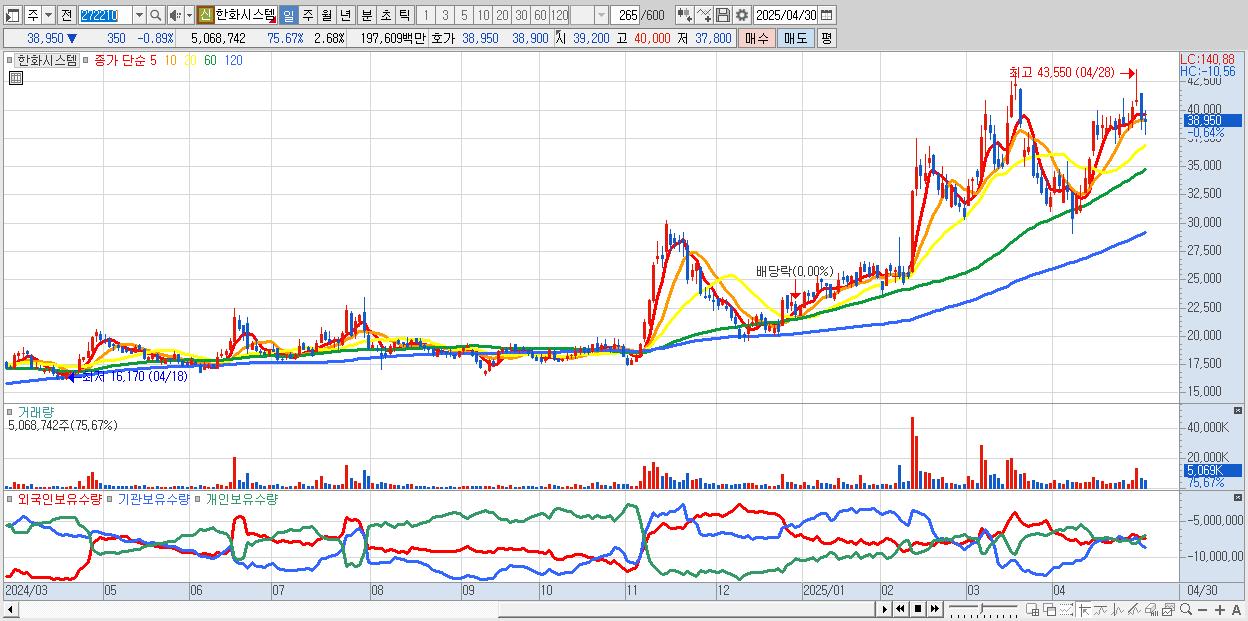
Task: Click the 매수 buy button
Action: [757, 38]
